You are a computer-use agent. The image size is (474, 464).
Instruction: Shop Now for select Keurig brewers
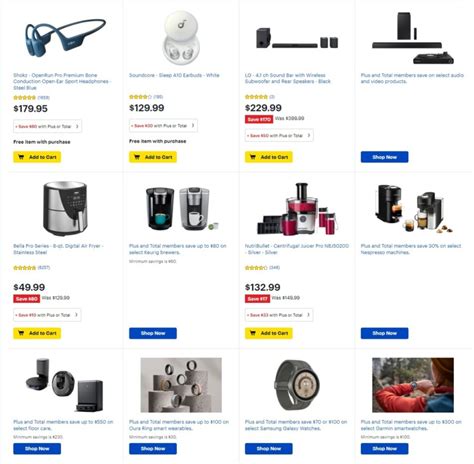(x=153, y=333)
